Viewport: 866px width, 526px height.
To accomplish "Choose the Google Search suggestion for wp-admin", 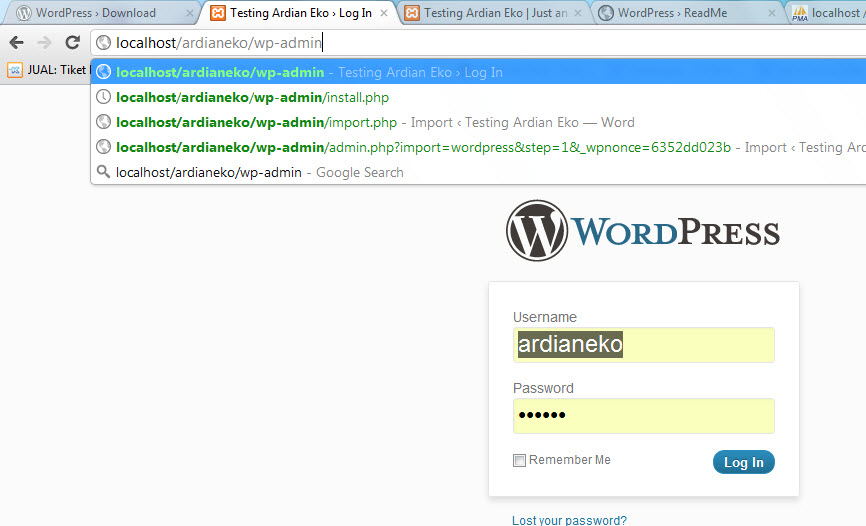I will pyautogui.click(x=479, y=172).
